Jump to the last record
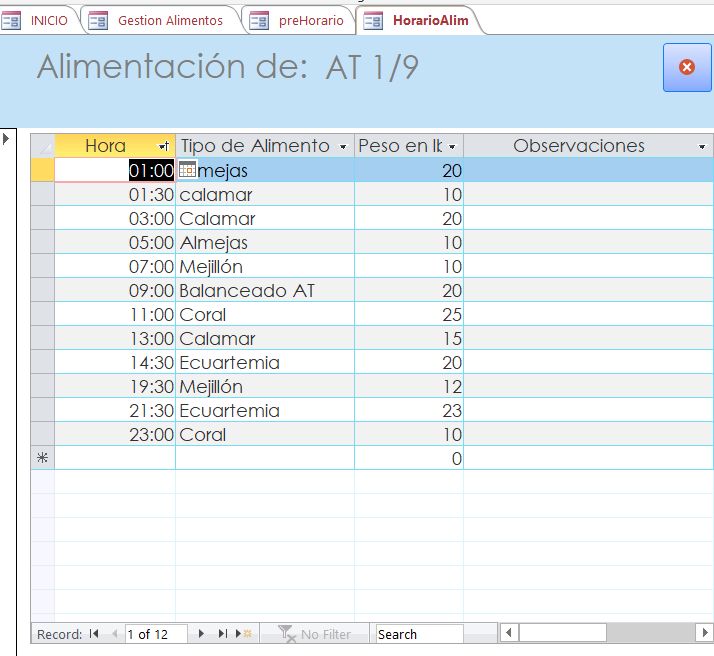714x656 pixels. (222, 634)
